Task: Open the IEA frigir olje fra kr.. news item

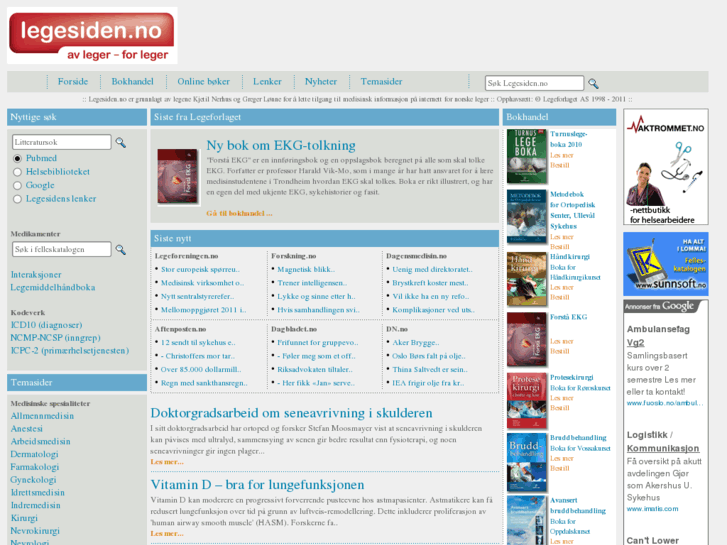Action: coord(428,383)
